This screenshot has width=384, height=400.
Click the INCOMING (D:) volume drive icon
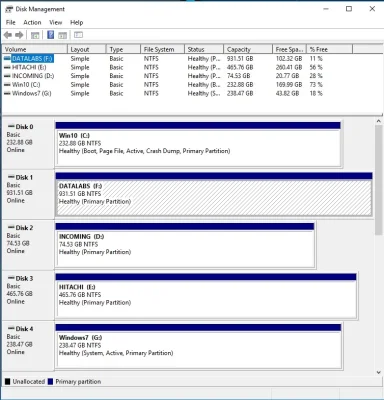point(7,76)
